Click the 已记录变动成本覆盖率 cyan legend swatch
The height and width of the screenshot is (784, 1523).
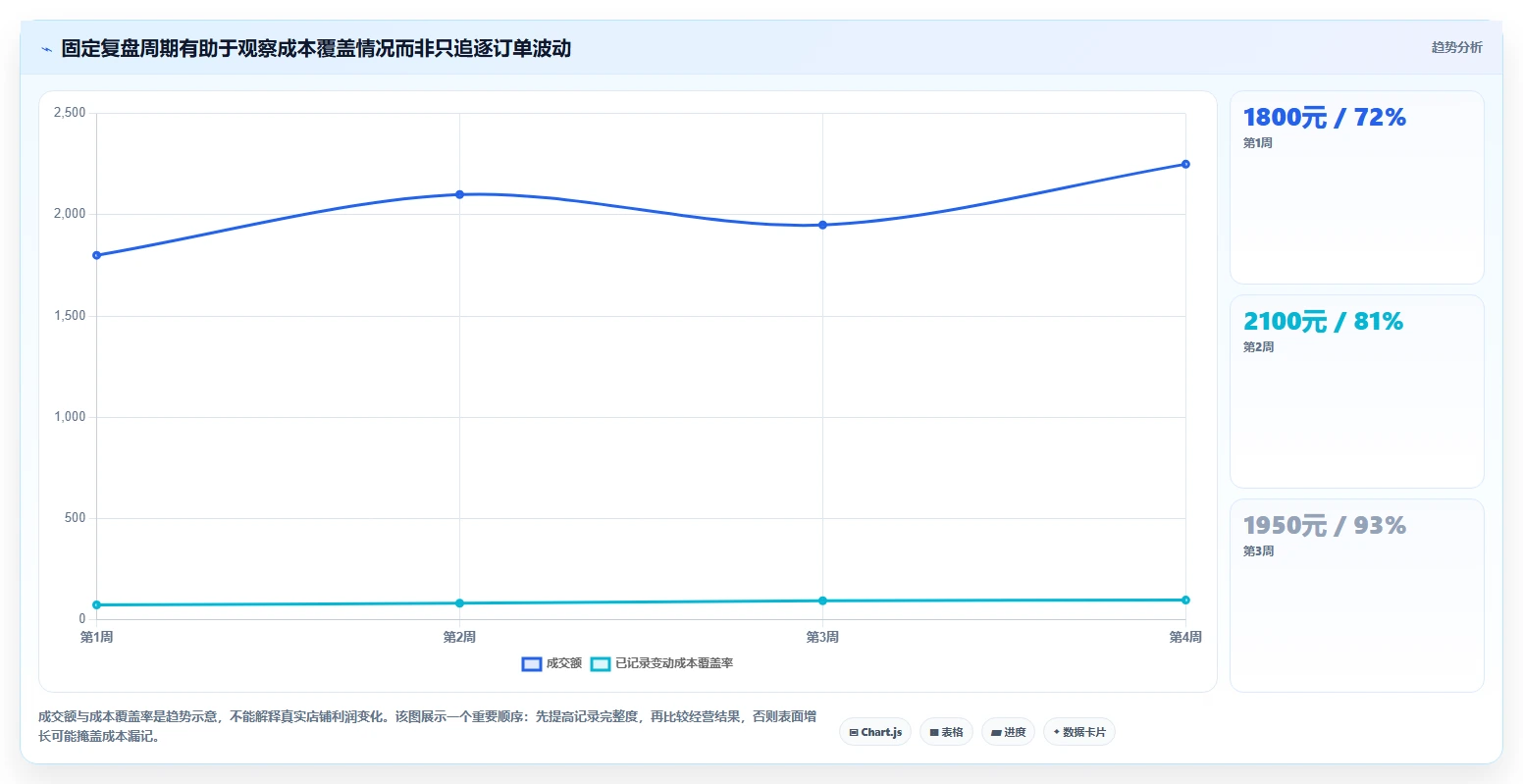[x=600, y=664]
